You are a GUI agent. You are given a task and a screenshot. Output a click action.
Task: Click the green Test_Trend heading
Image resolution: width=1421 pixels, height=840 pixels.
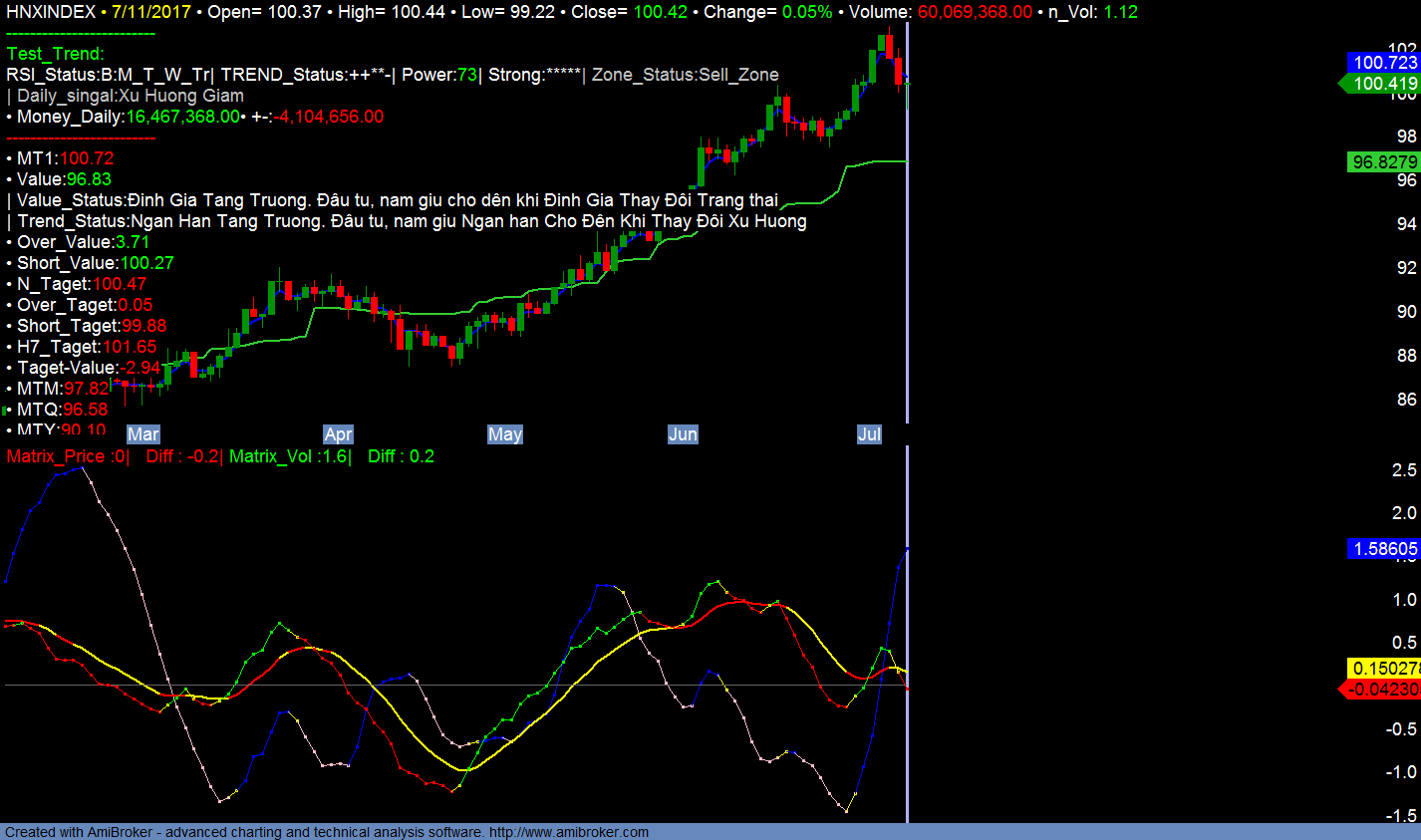[x=55, y=54]
